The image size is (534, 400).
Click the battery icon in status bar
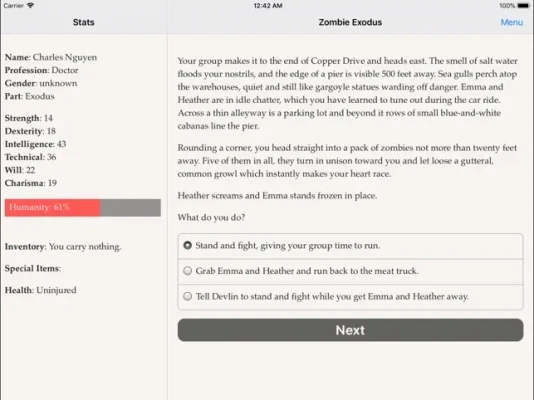[x=523, y=5]
